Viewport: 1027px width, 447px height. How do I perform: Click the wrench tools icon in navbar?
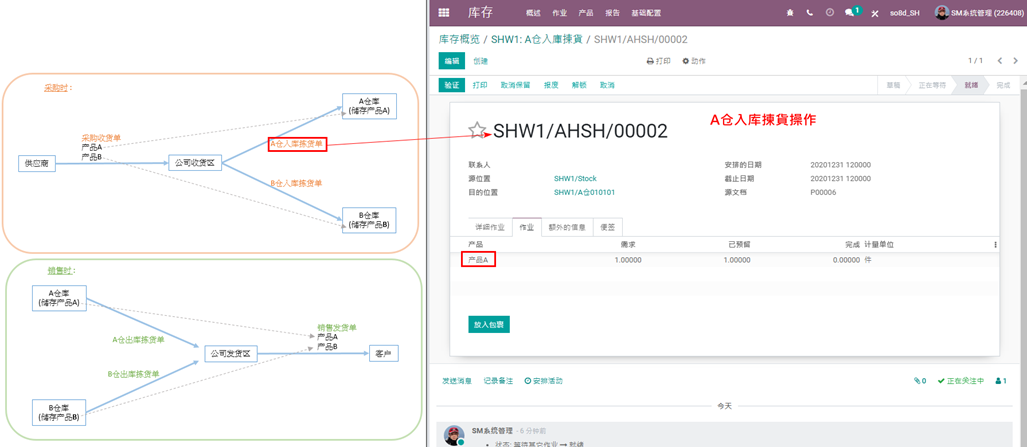[874, 13]
